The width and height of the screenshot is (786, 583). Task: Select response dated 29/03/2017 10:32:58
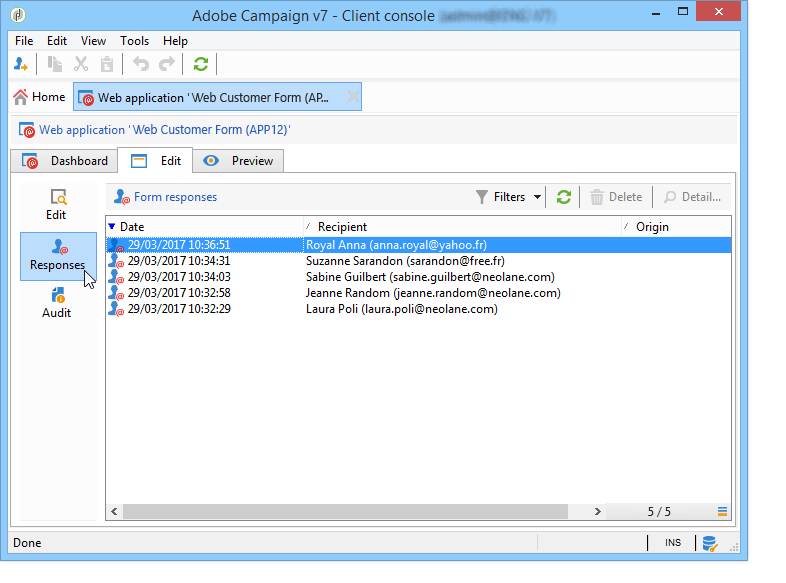click(x=179, y=293)
